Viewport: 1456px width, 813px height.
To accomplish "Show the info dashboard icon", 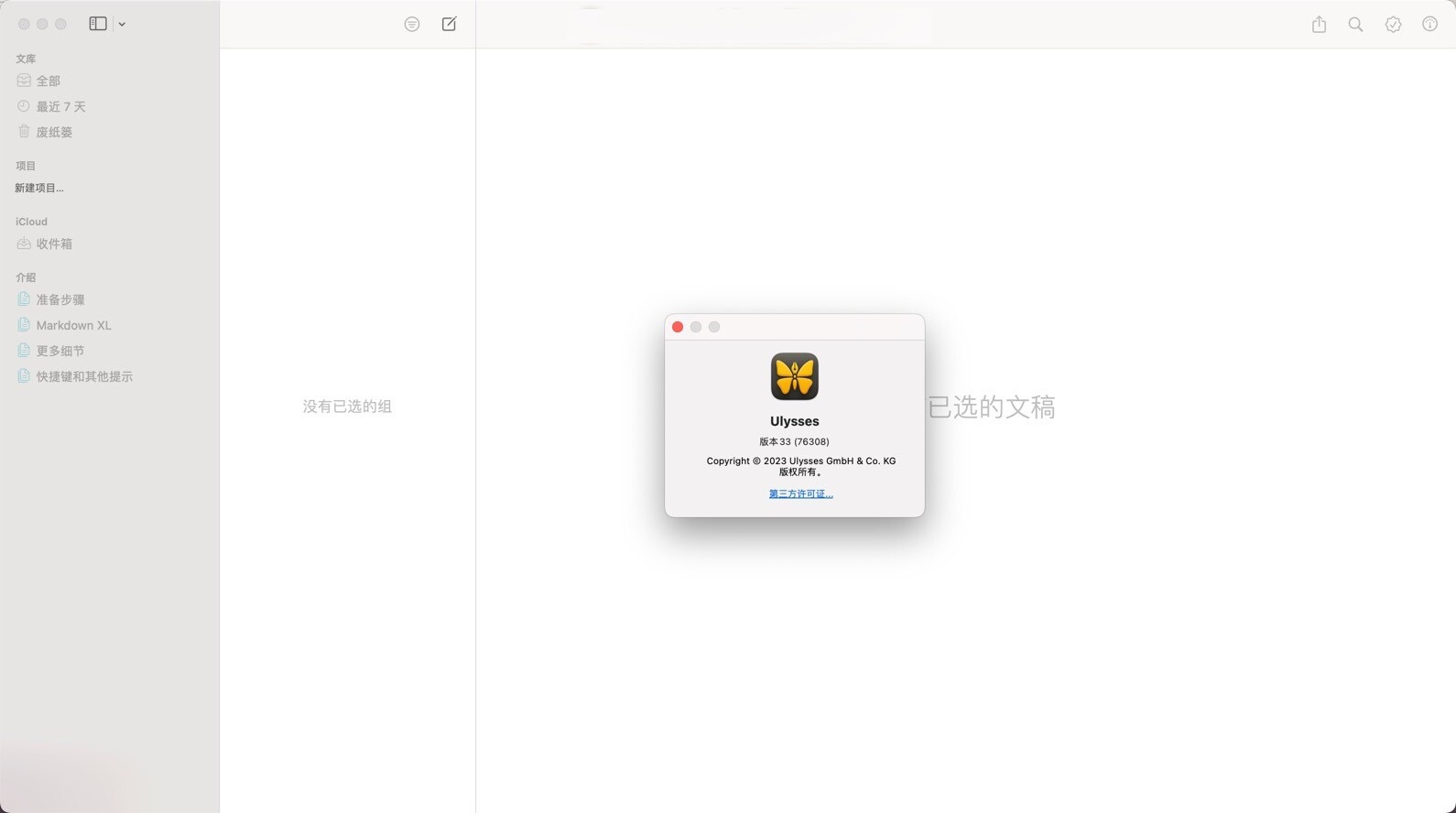I will tap(1429, 25).
